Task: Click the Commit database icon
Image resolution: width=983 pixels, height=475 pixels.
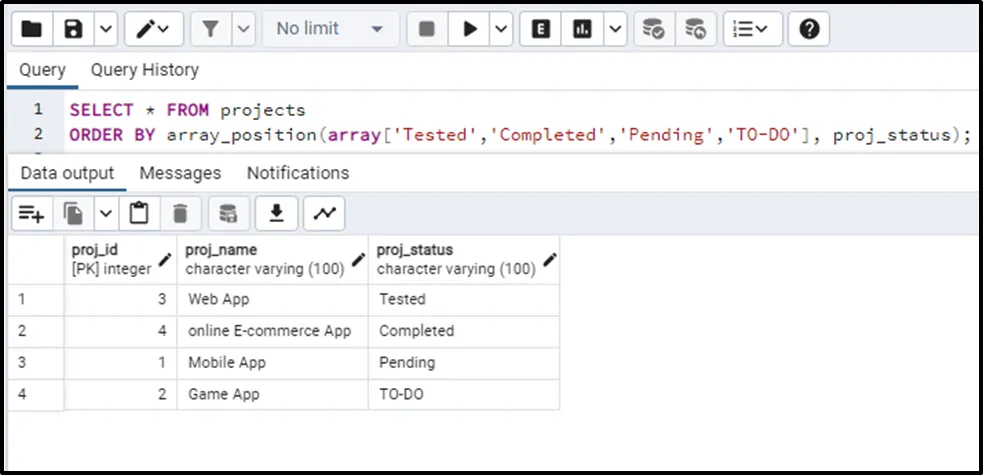Action: point(653,29)
